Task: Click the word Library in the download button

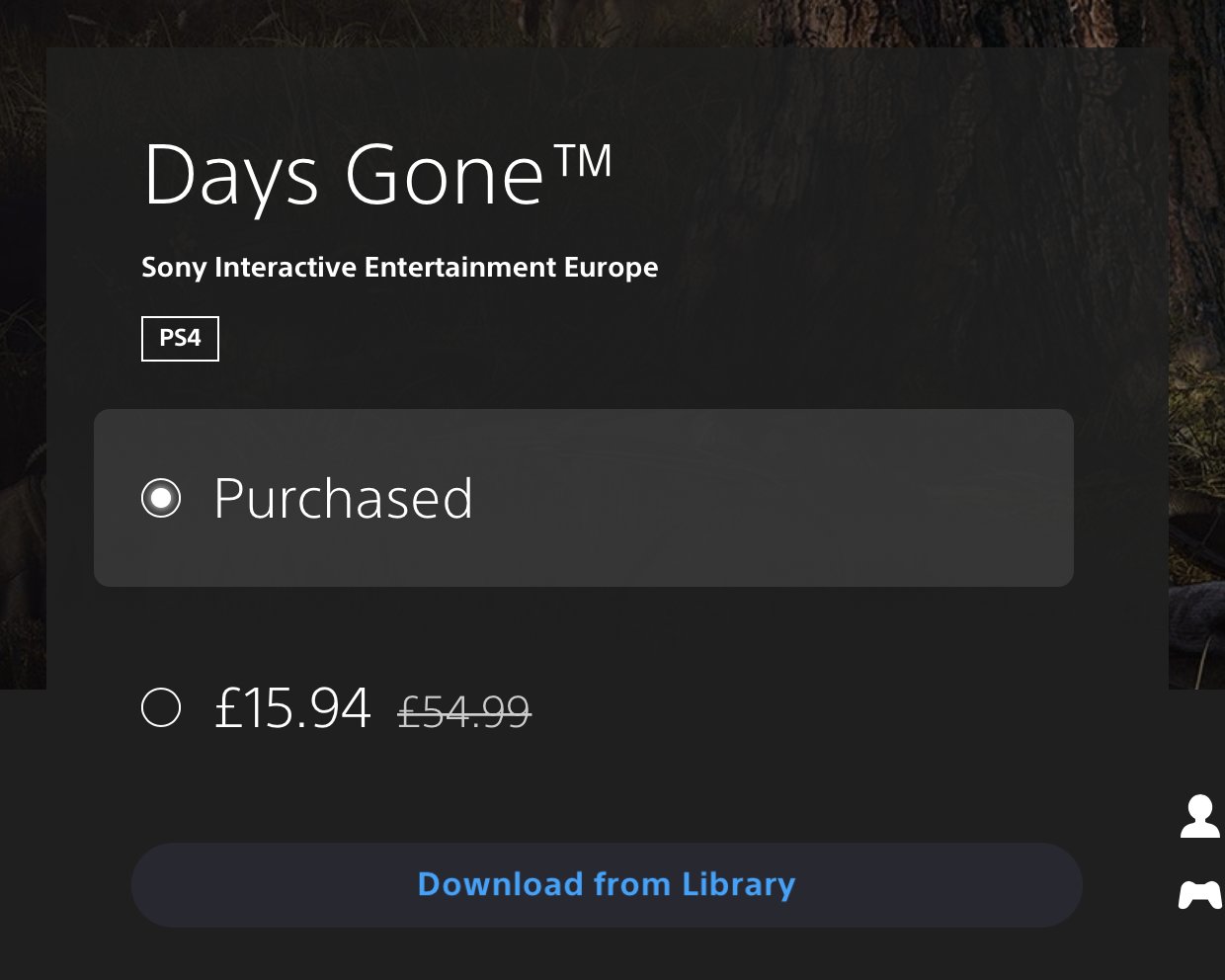Action: [x=738, y=884]
